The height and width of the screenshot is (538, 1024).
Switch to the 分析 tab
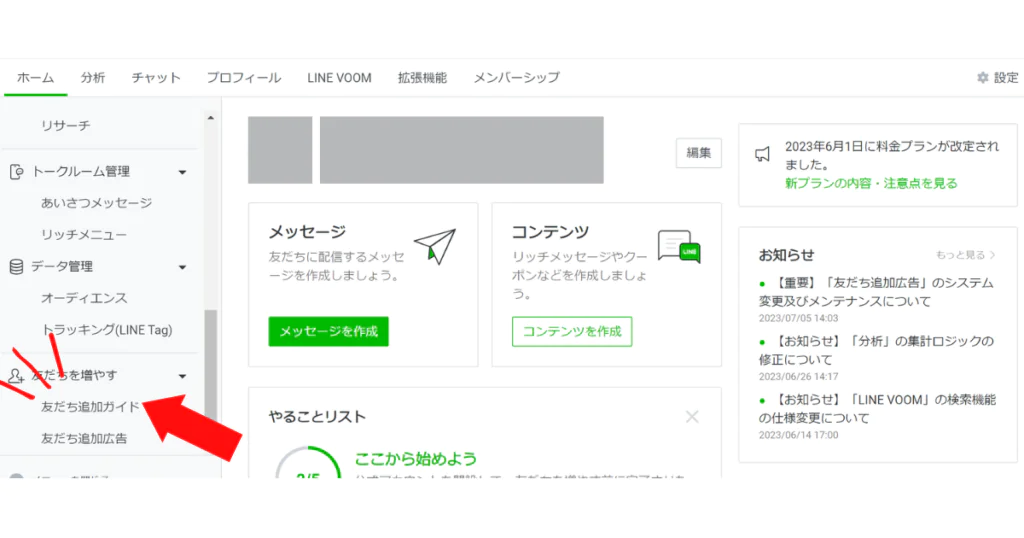(x=93, y=78)
